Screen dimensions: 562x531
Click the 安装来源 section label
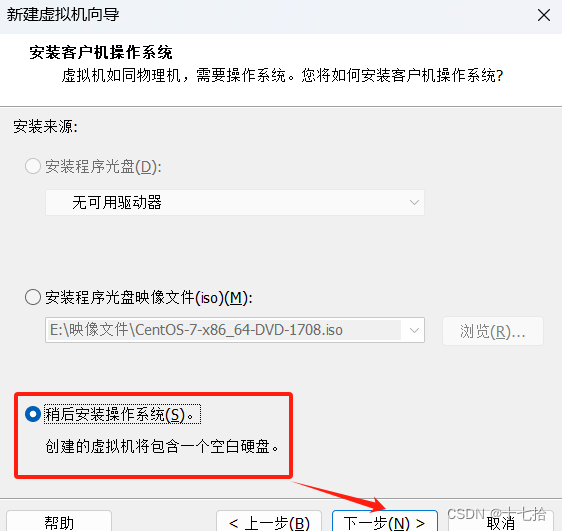point(46,126)
